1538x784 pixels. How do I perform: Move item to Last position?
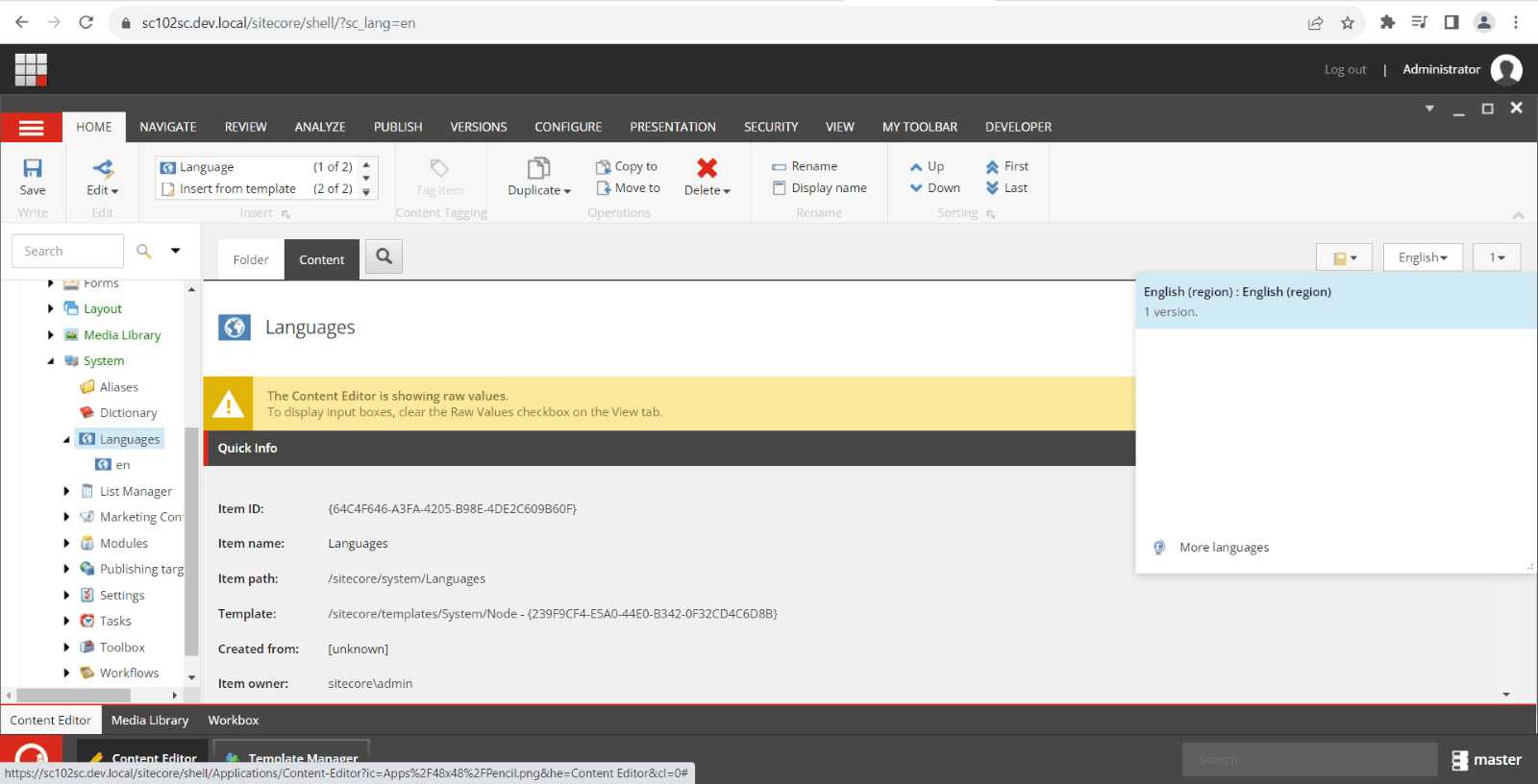pyautogui.click(x=1006, y=188)
